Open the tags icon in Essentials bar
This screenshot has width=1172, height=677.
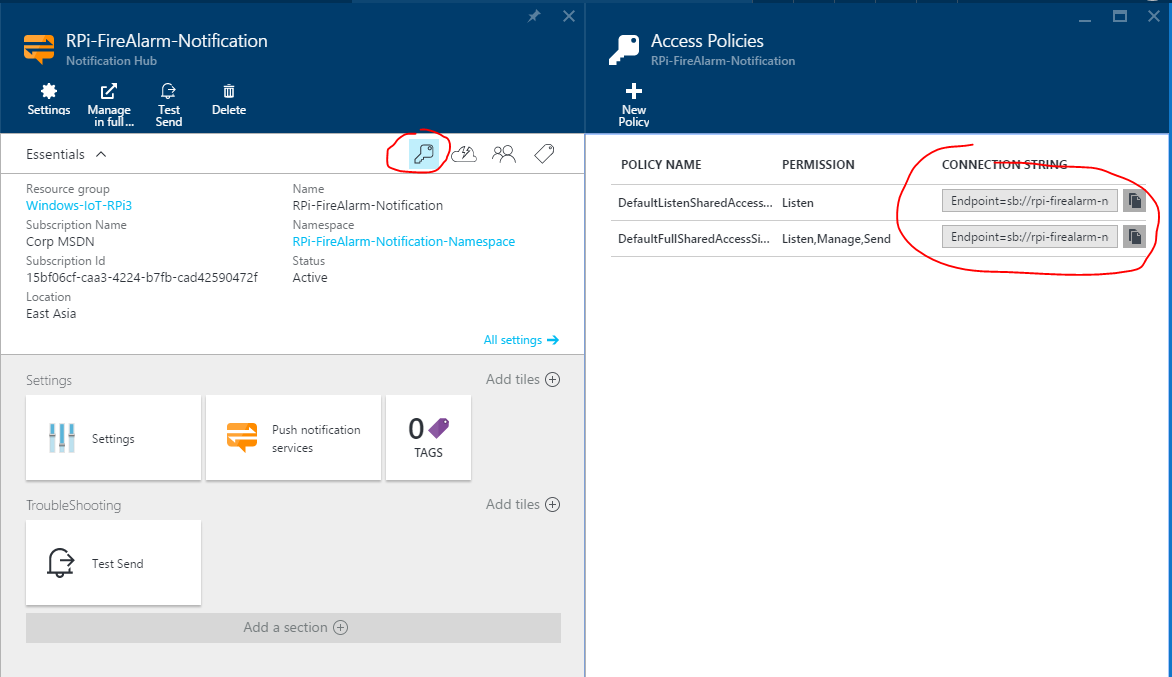(x=544, y=154)
